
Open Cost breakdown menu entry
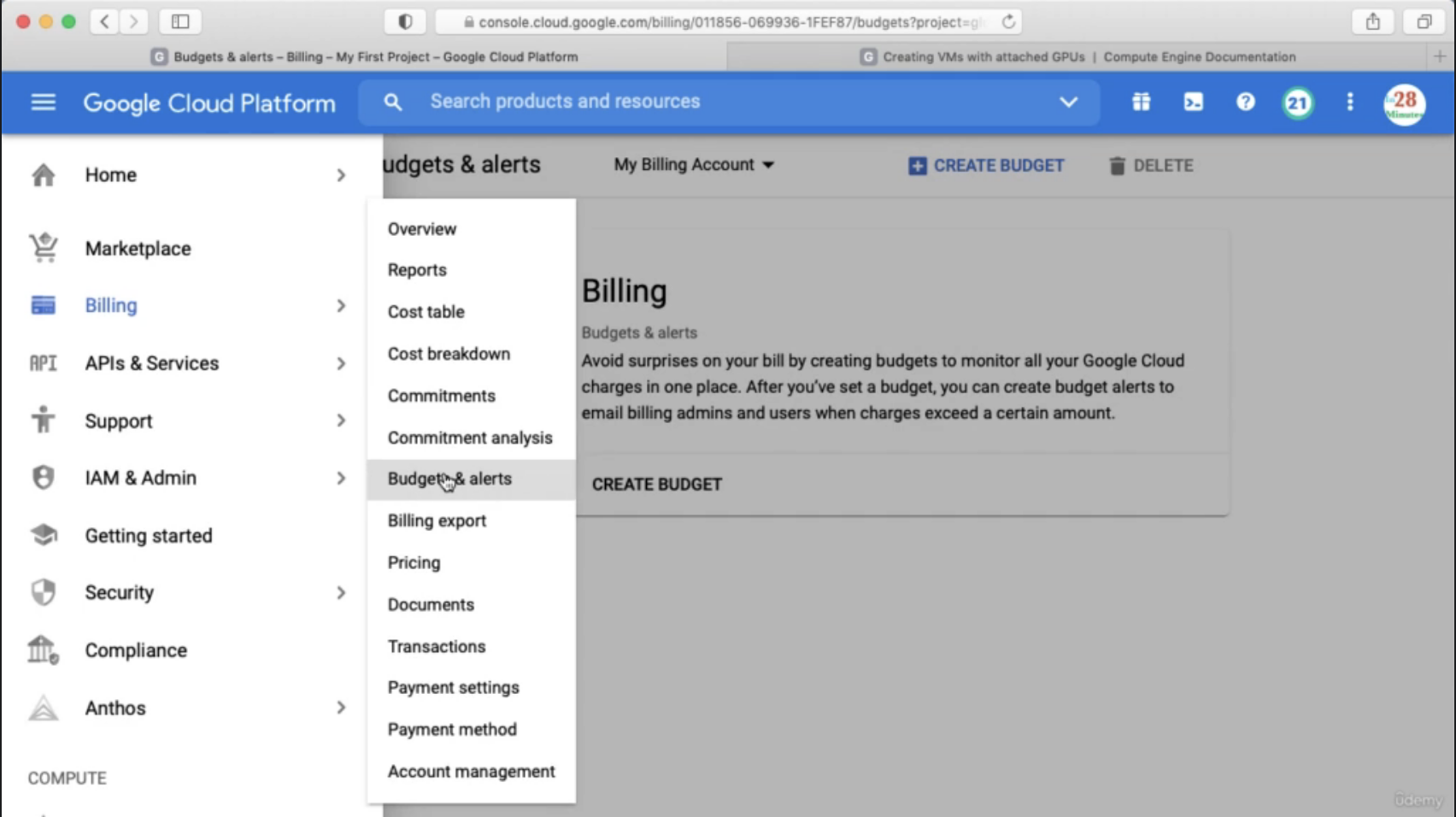[x=472, y=354]
